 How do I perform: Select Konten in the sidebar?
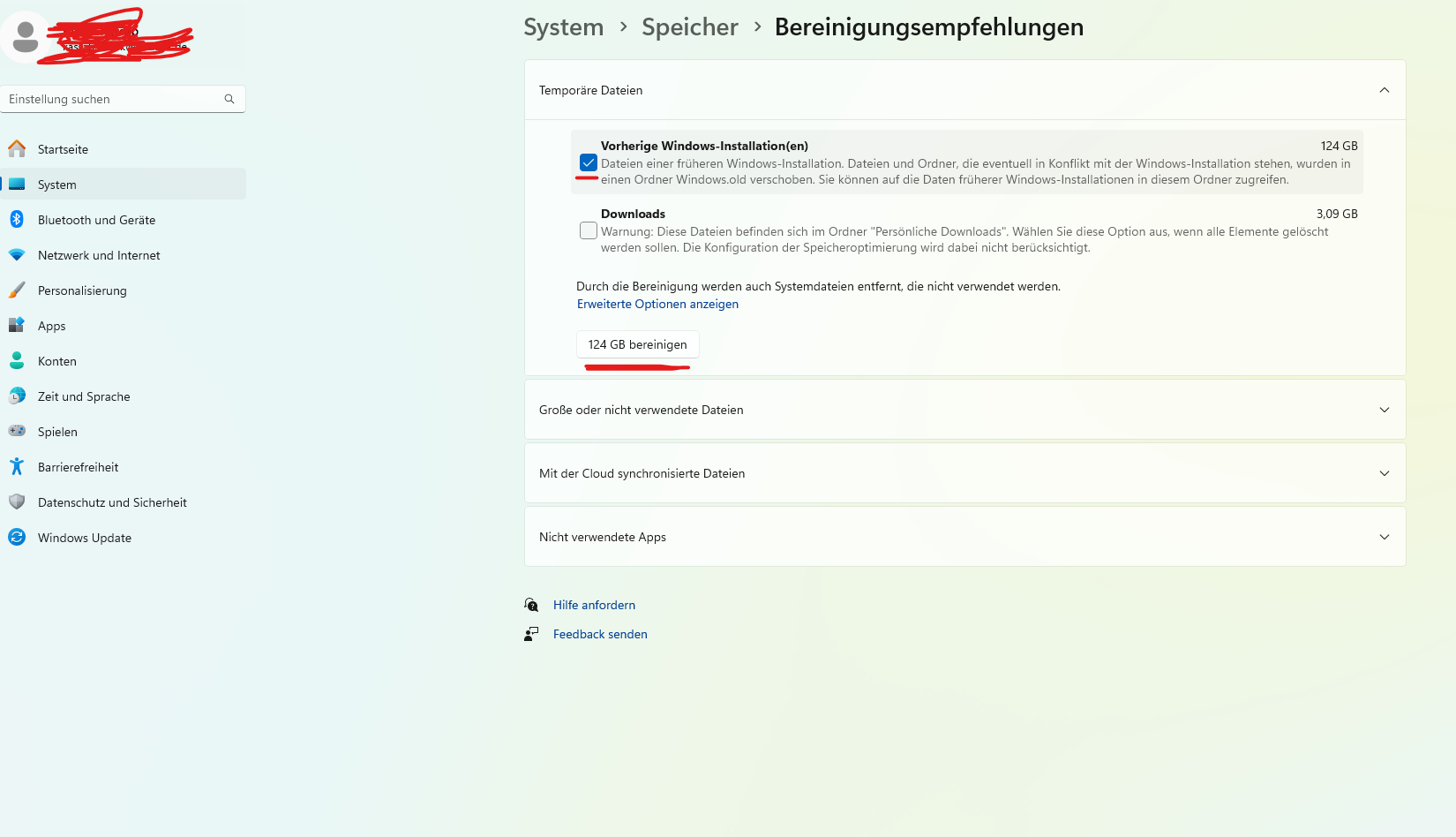coord(123,361)
